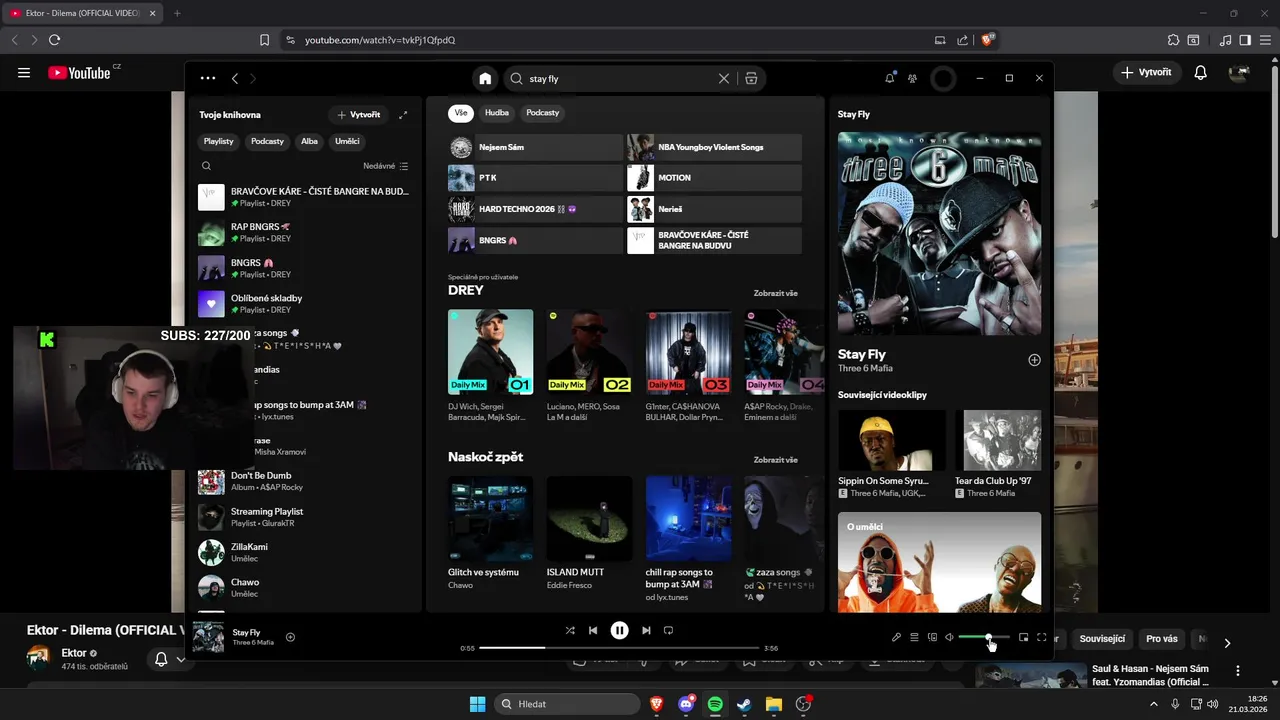The height and width of the screenshot is (720, 1280).
Task: Open Steam from Windows taskbar
Action: tap(744, 704)
